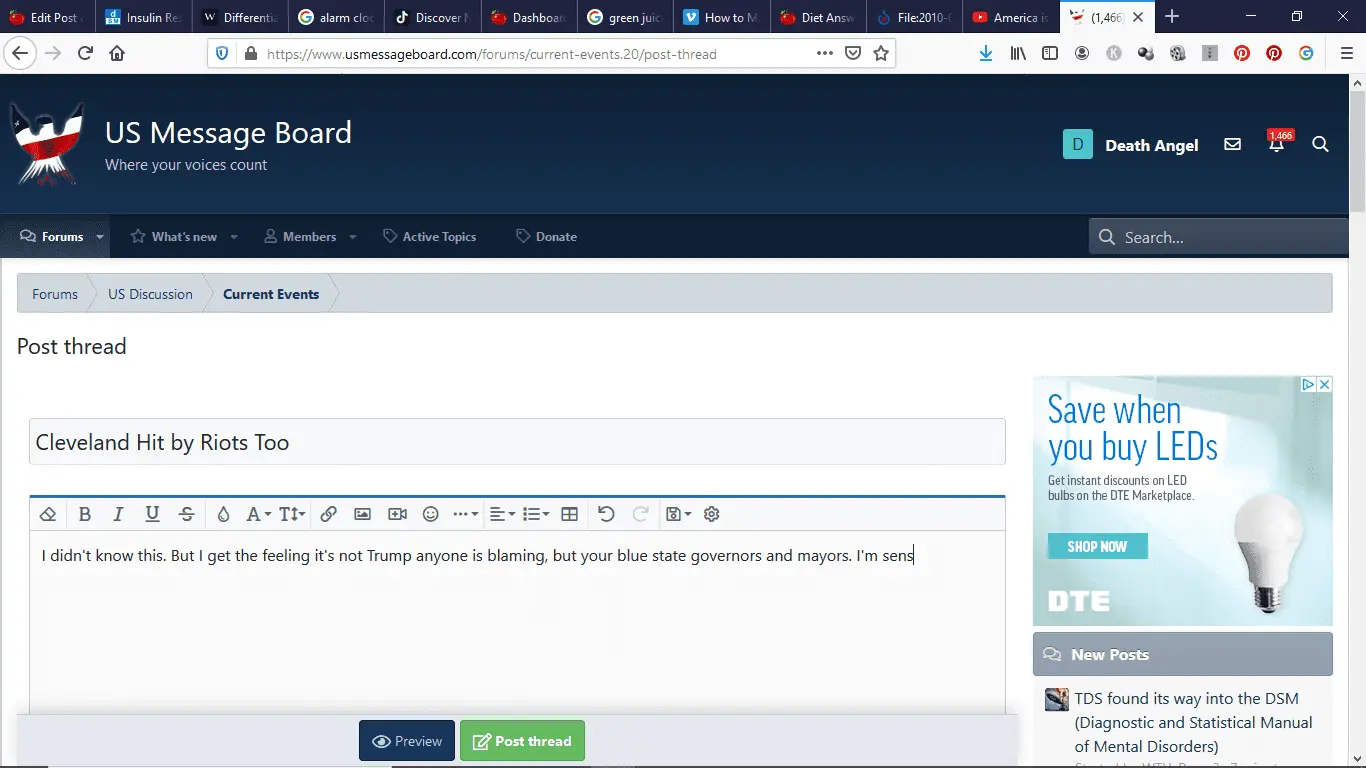The width and height of the screenshot is (1366, 768).
Task: Open a new browser tab
Action: click(1172, 17)
